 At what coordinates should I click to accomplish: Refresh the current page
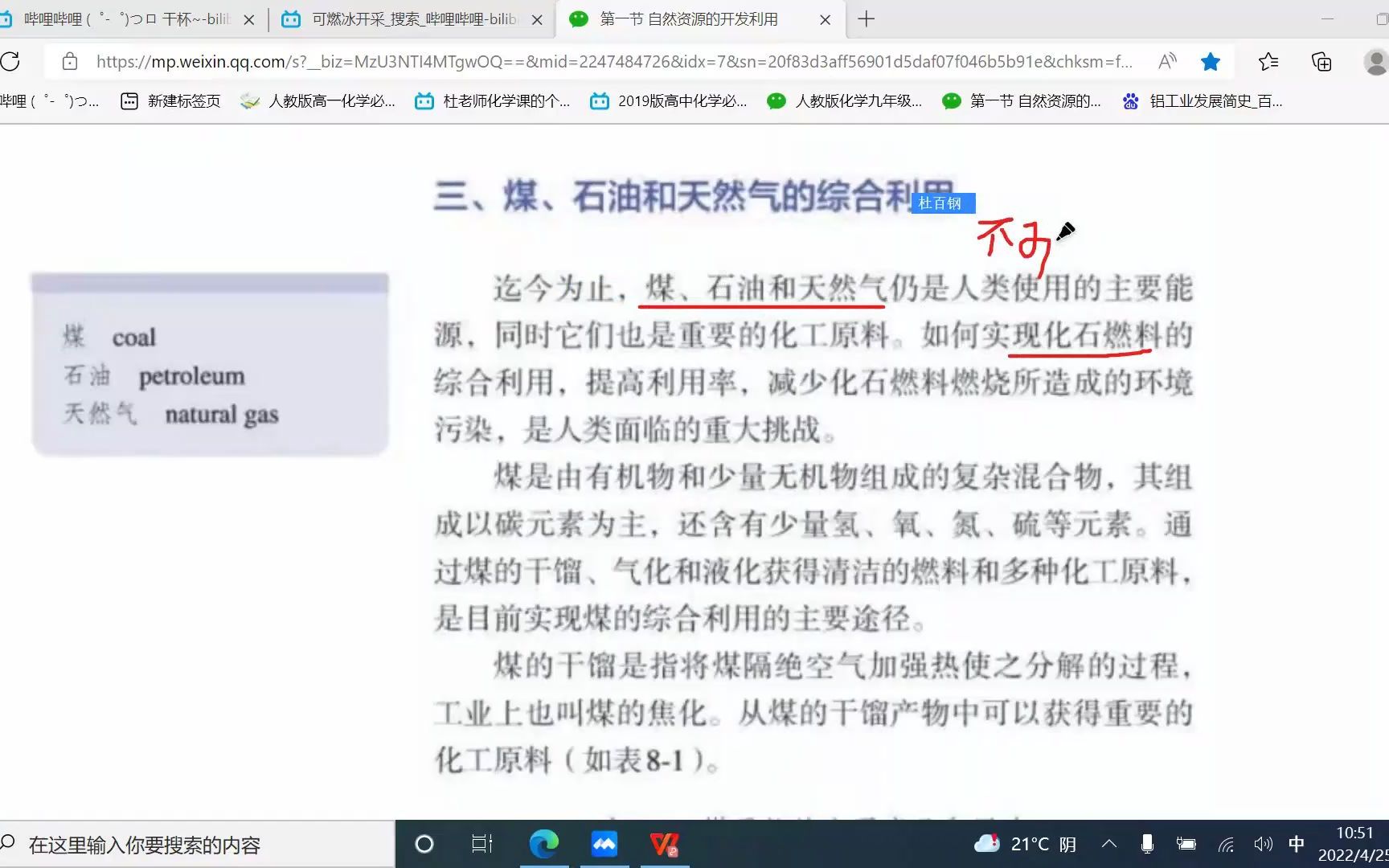coord(10,62)
